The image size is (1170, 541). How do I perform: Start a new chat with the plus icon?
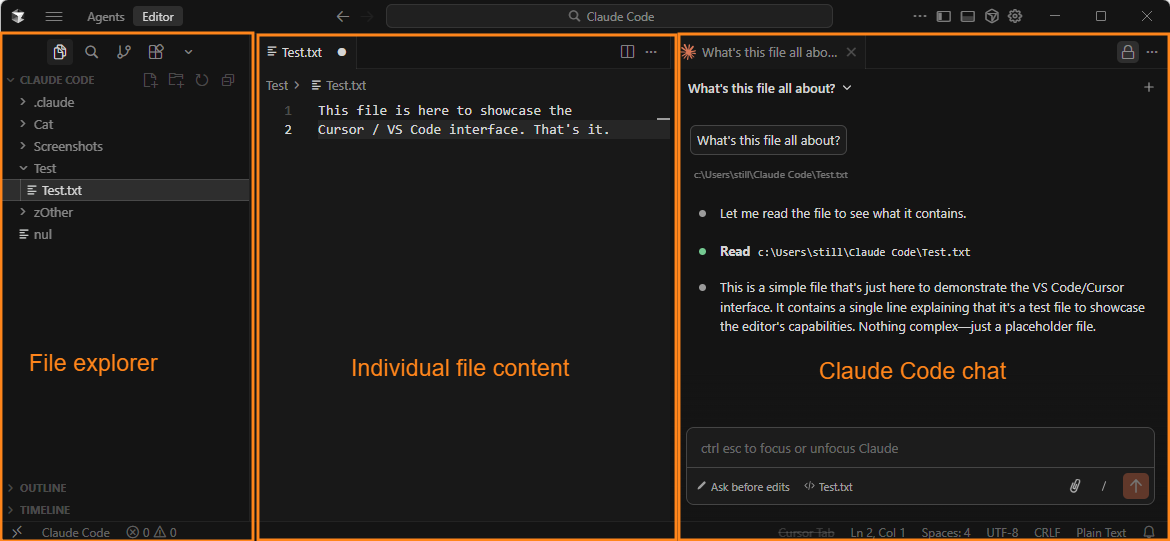pos(1149,87)
